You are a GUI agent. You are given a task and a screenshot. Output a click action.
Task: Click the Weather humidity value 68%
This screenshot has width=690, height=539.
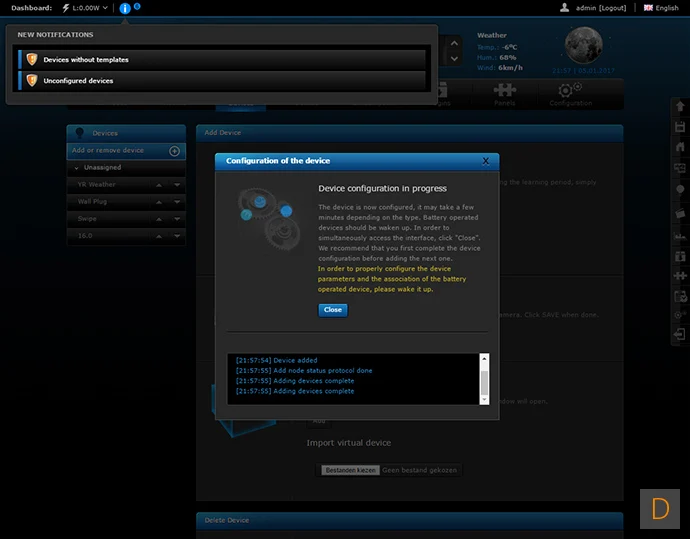click(507, 57)
